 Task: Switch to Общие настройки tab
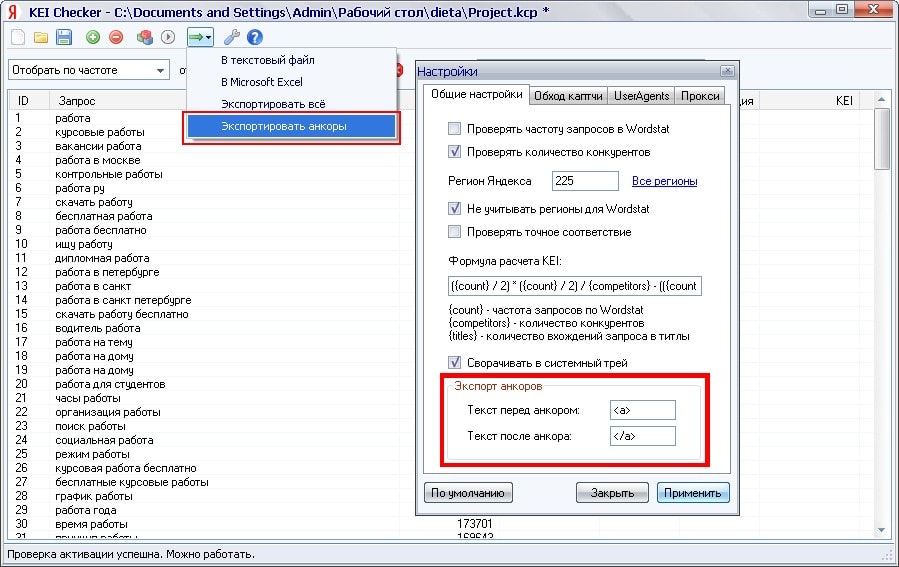click(x=476, y=95)
